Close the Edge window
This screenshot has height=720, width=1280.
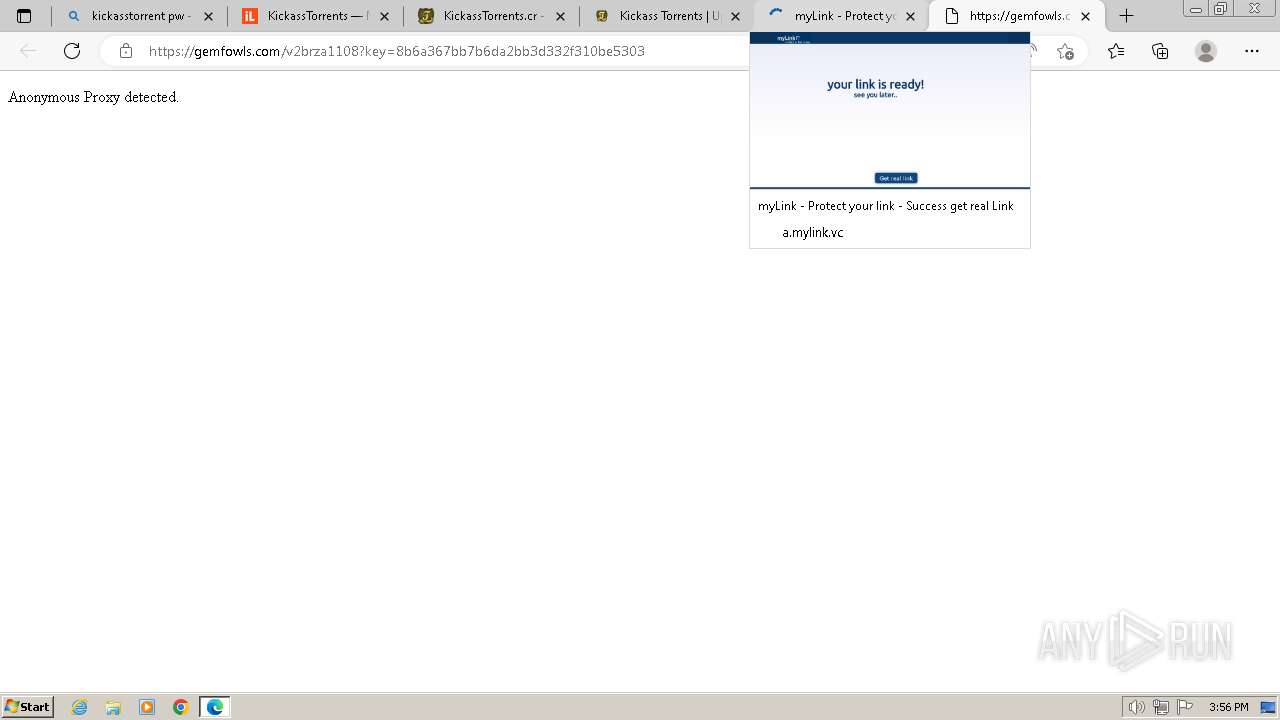coord(1255,9)
